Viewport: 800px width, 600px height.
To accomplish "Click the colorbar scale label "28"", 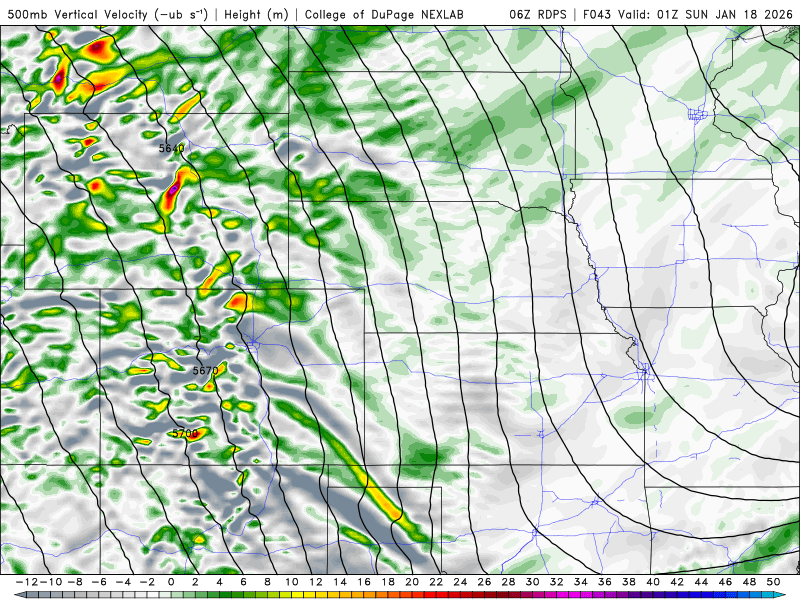I will pos(508,582).
